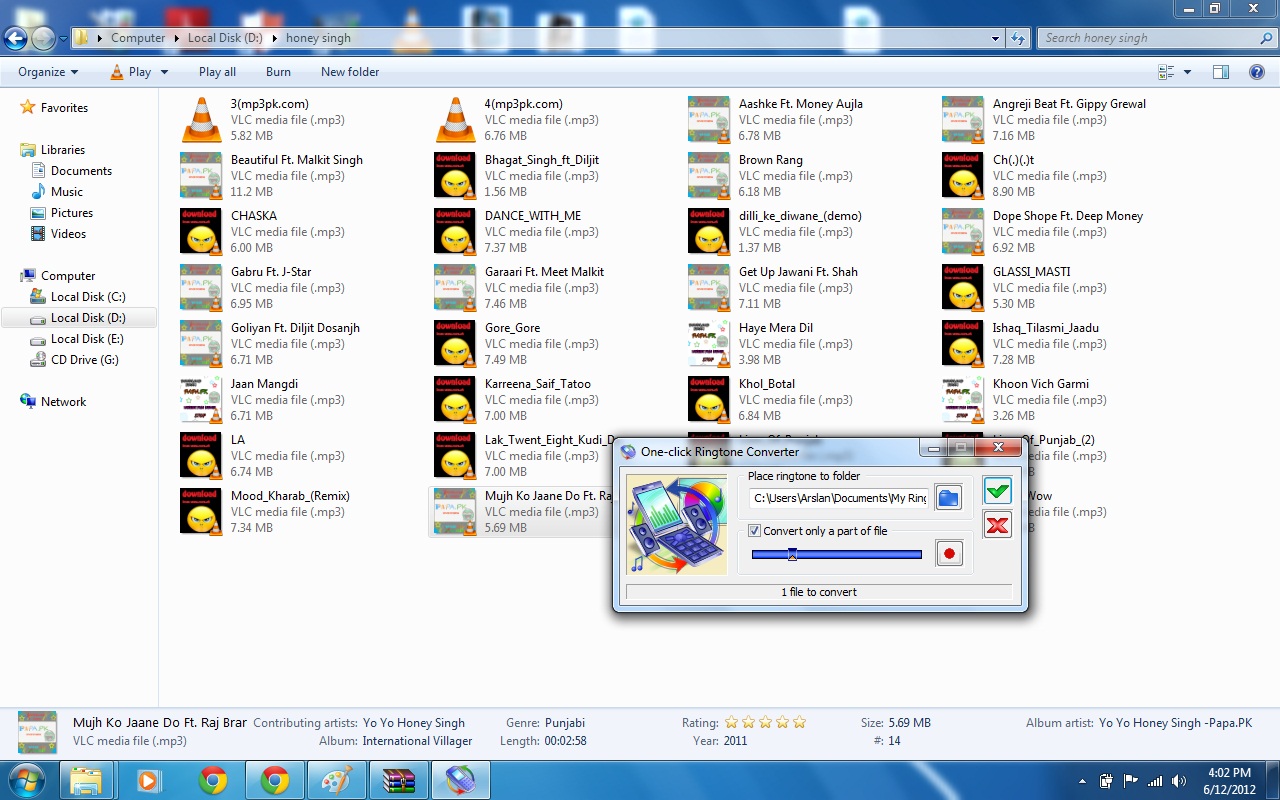Select Haye Mera Dil file icon
Image resolution: width=1280 pixels, height=800 pixels.
709,344
